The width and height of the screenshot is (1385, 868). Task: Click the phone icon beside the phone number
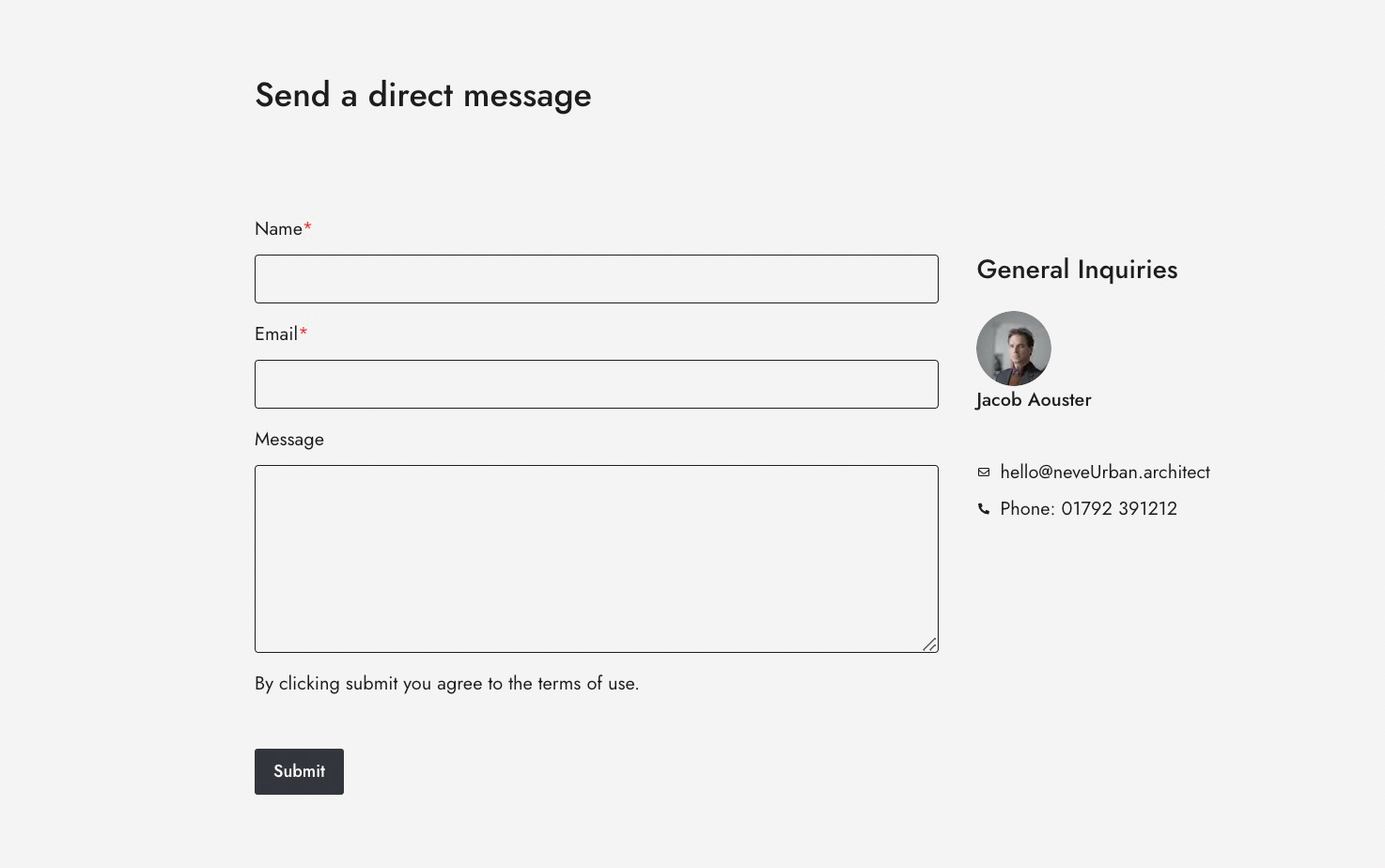pyautogui.click(x=984, y=508)
